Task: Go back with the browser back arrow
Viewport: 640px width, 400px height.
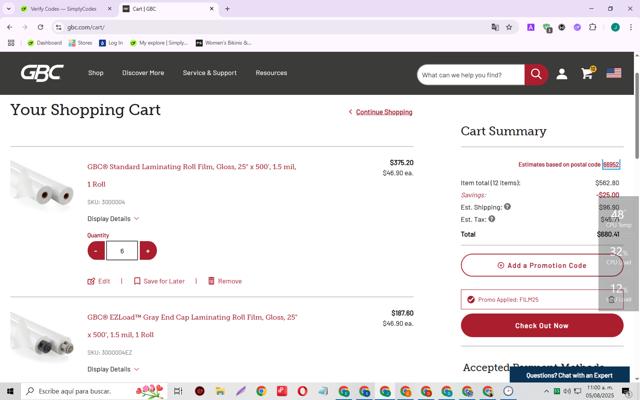Action: tap(10, 27)
